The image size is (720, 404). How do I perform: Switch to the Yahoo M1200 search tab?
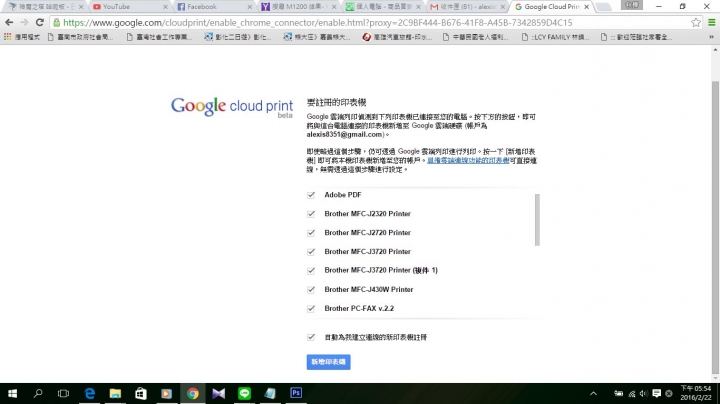298,7
